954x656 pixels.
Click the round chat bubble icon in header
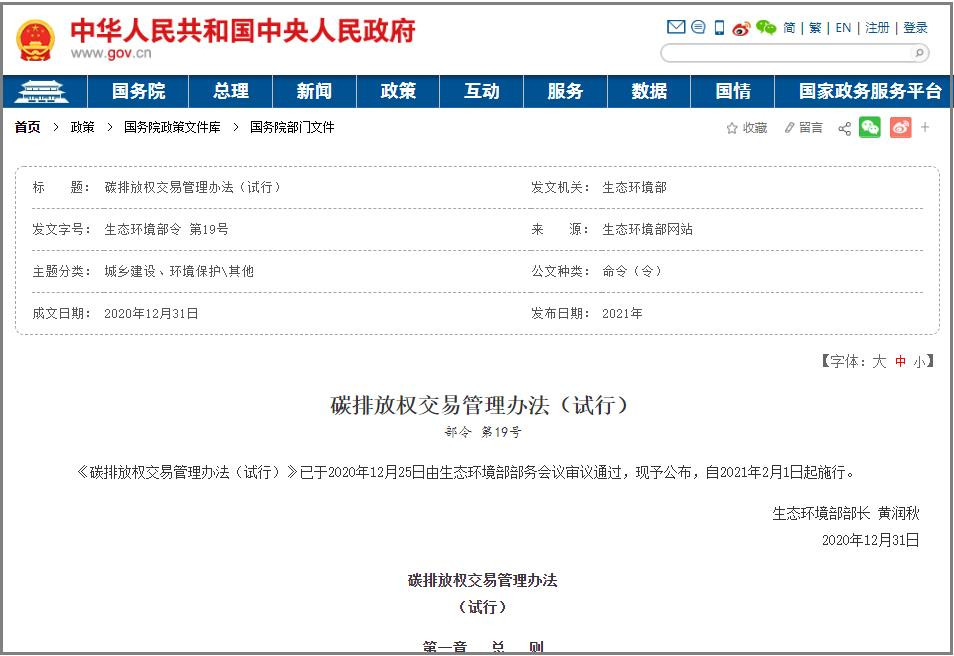698,27
